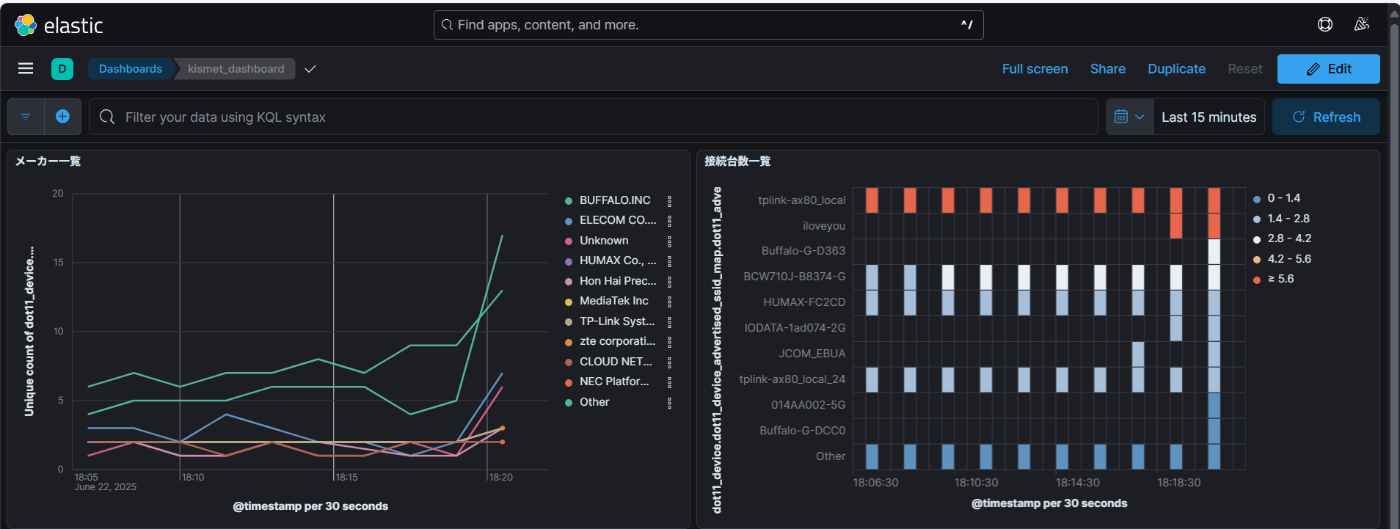This screenshot has height=529, width=1400.
Task: Click the NEC Platfor legend color dot
Action: pyautogui.click(x=569, y=381)
